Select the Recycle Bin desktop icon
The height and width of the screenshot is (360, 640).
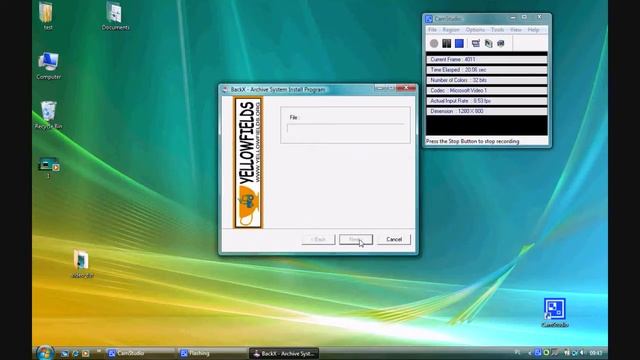tap(49, 115)
